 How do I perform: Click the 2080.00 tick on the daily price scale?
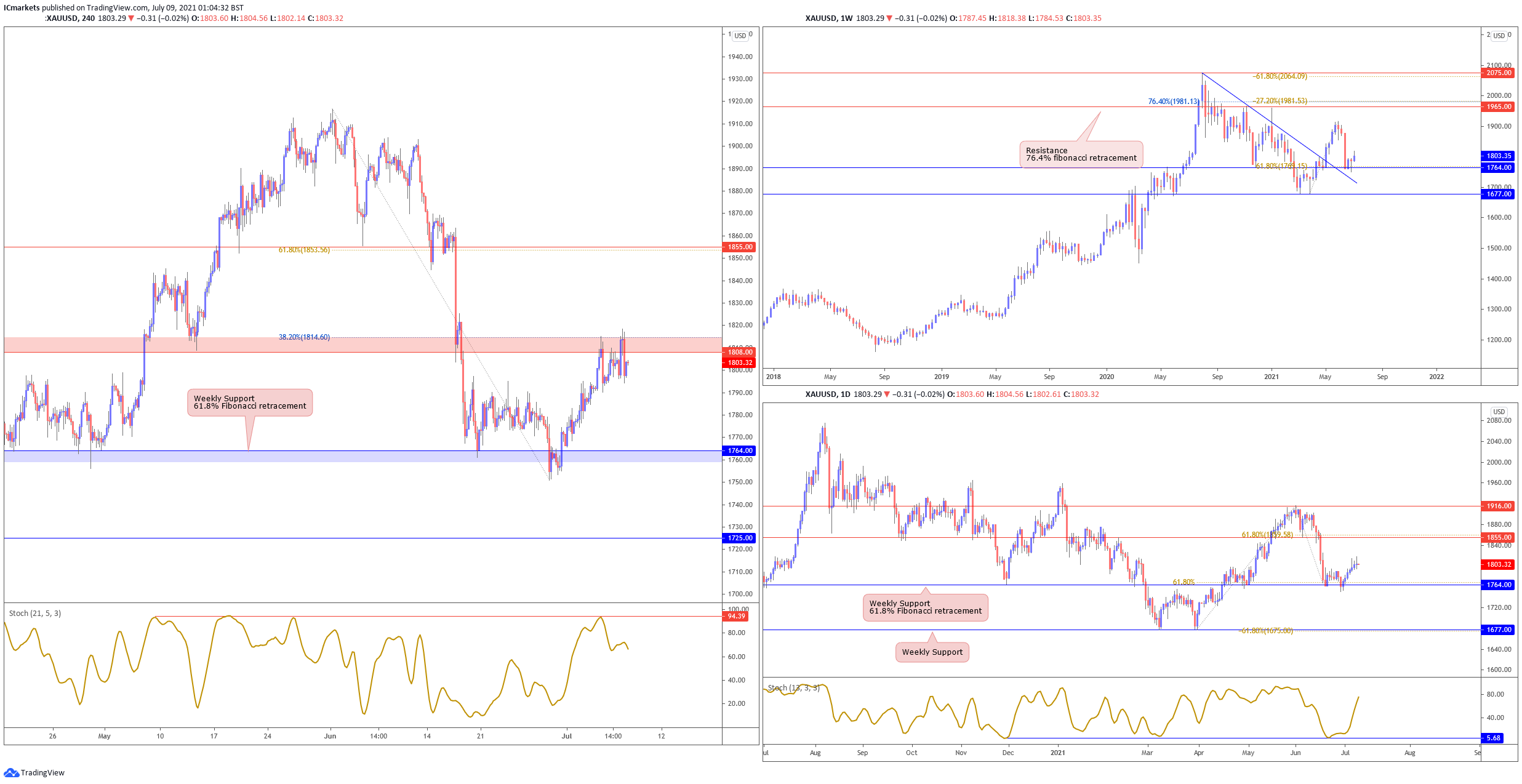pos(1499,420)
